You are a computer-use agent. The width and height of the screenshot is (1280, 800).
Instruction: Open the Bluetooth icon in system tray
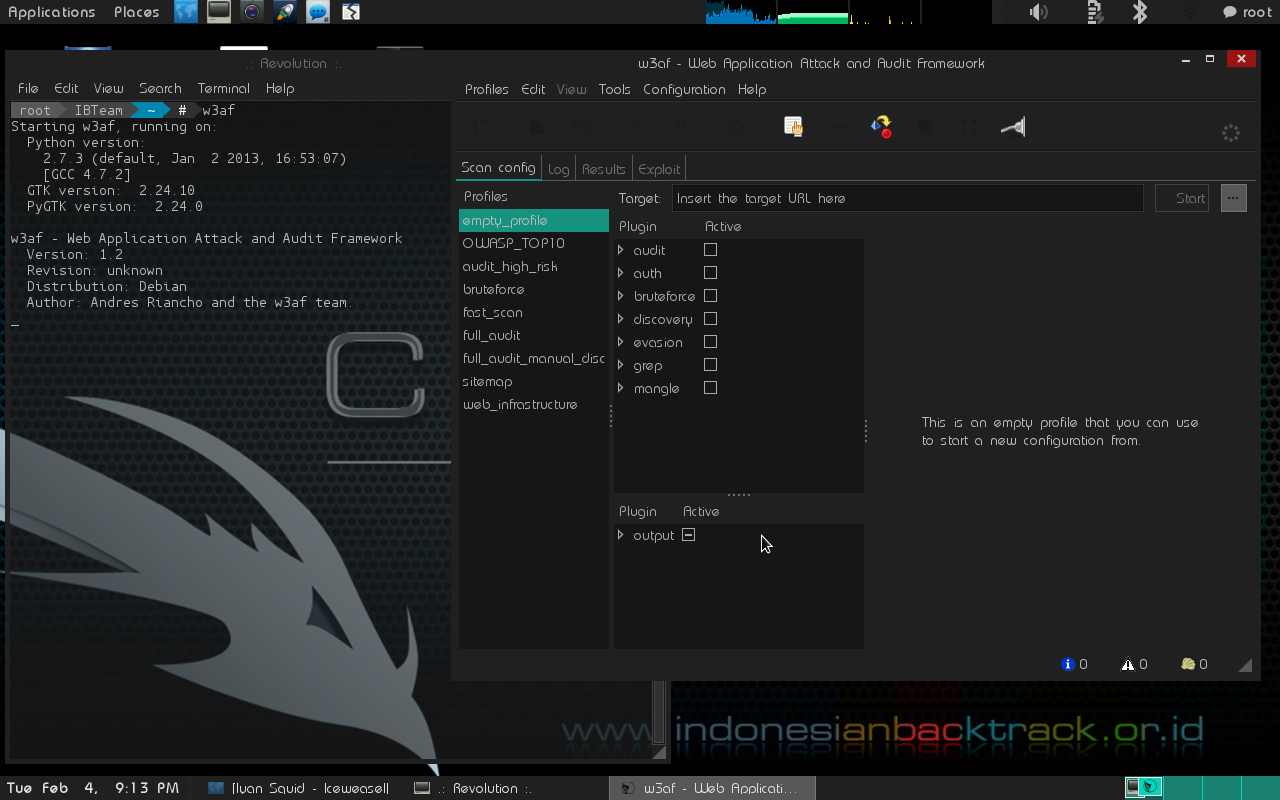1139,12
